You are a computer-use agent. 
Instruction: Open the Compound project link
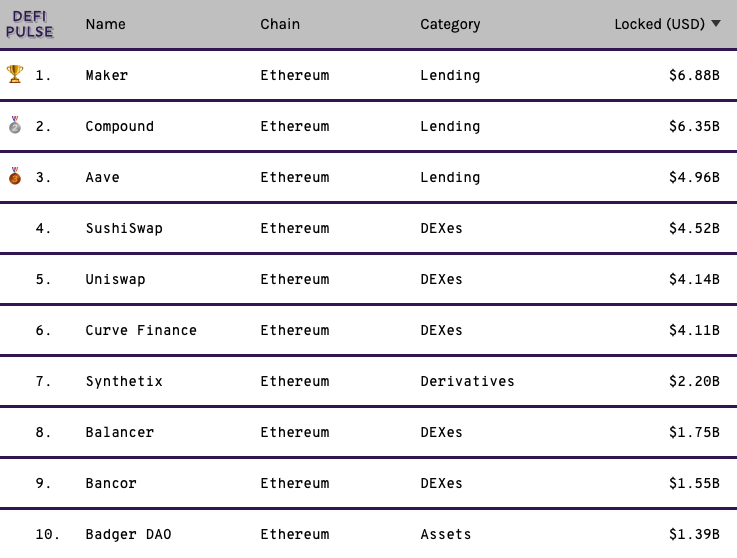[x=119, y=126]
